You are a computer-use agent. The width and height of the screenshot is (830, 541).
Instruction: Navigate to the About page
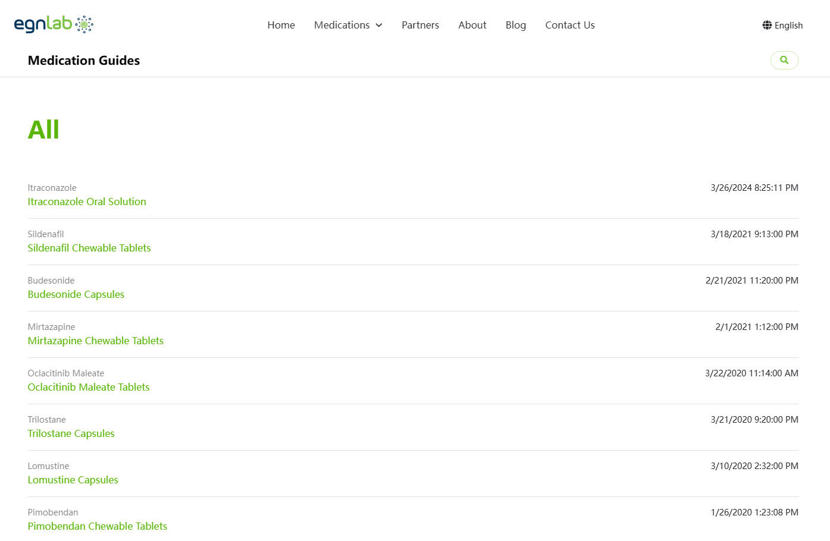472,25
